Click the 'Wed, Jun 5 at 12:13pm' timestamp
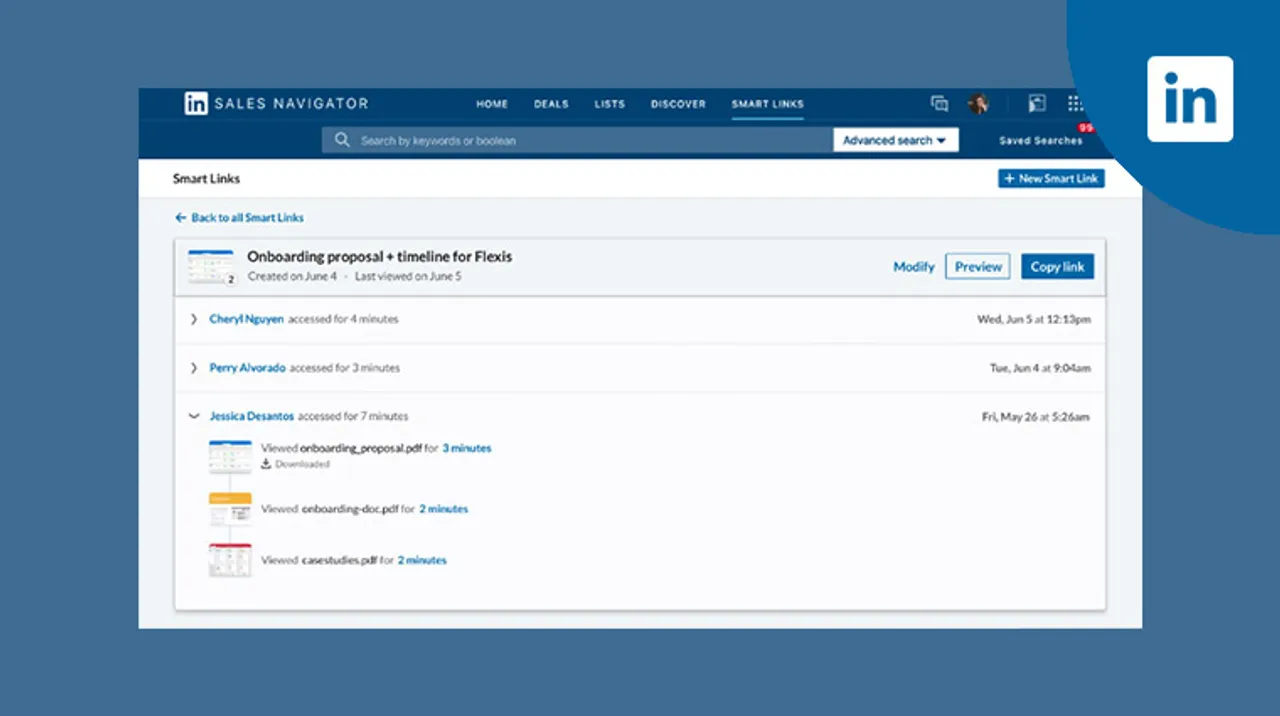 click(x=1034, y=319)
